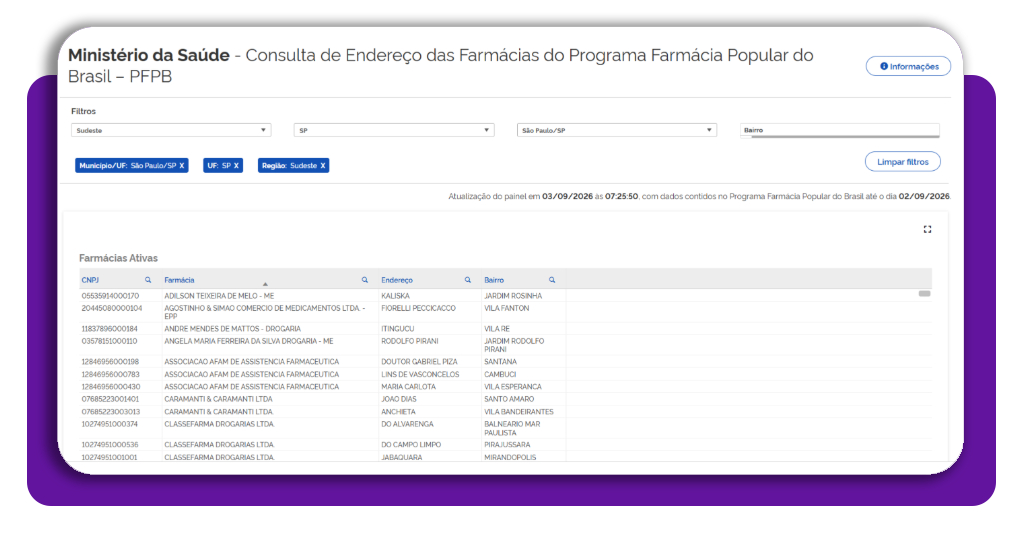This screenshot has width=1024, height=536.
Task: Click the search icon in CNPJ column
Action: pos(148,280)
